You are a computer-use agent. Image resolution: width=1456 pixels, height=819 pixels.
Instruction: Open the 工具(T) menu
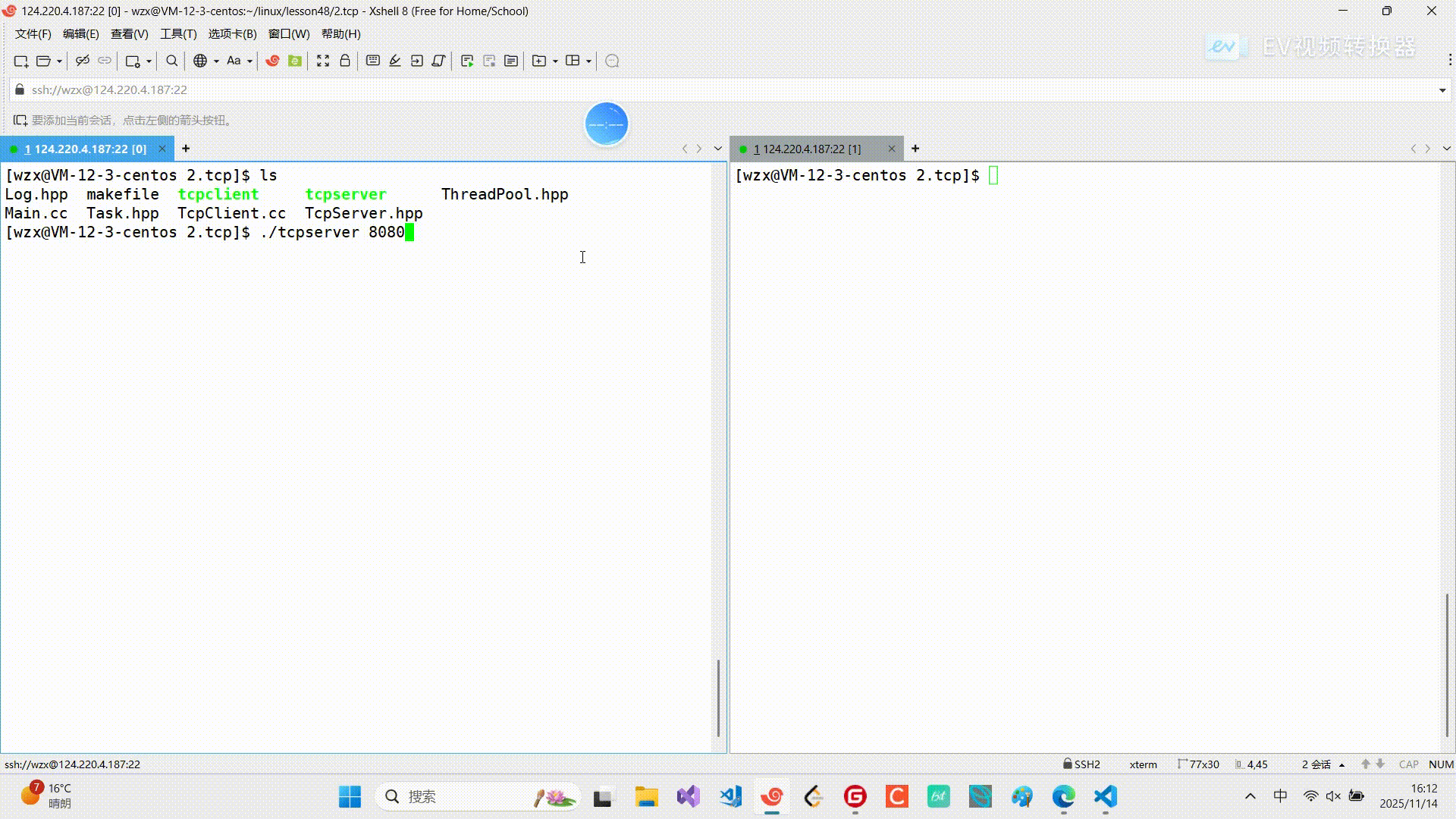pyautogui.click(x=178, y=33)
